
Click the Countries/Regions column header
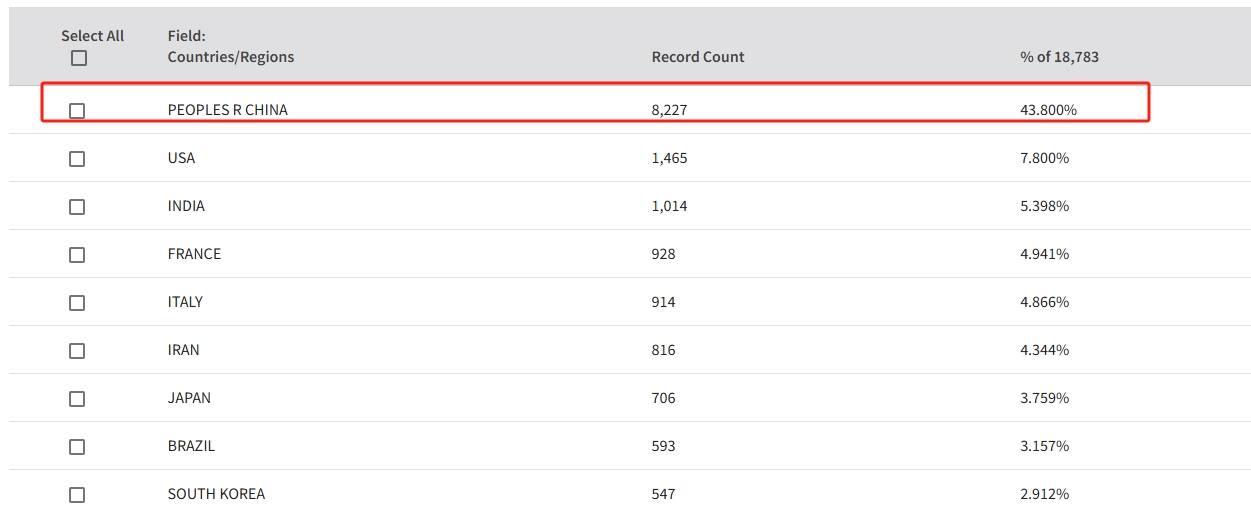tap(231, 57)
